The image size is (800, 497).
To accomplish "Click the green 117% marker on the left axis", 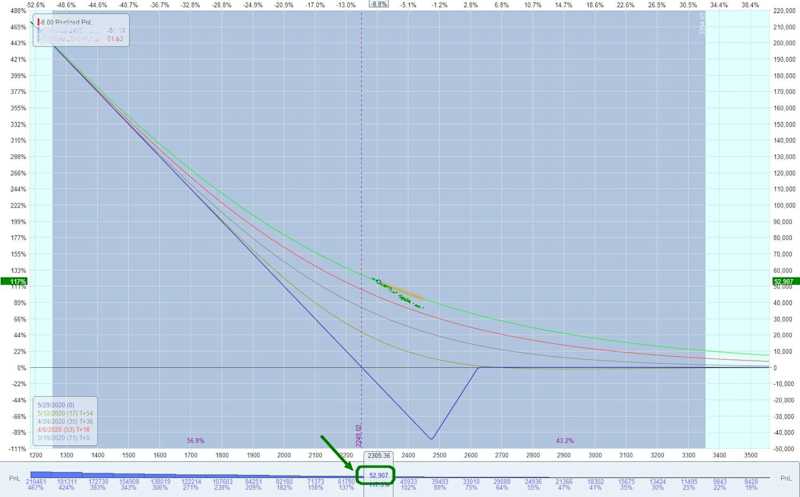I will click(x=15, y=281).
